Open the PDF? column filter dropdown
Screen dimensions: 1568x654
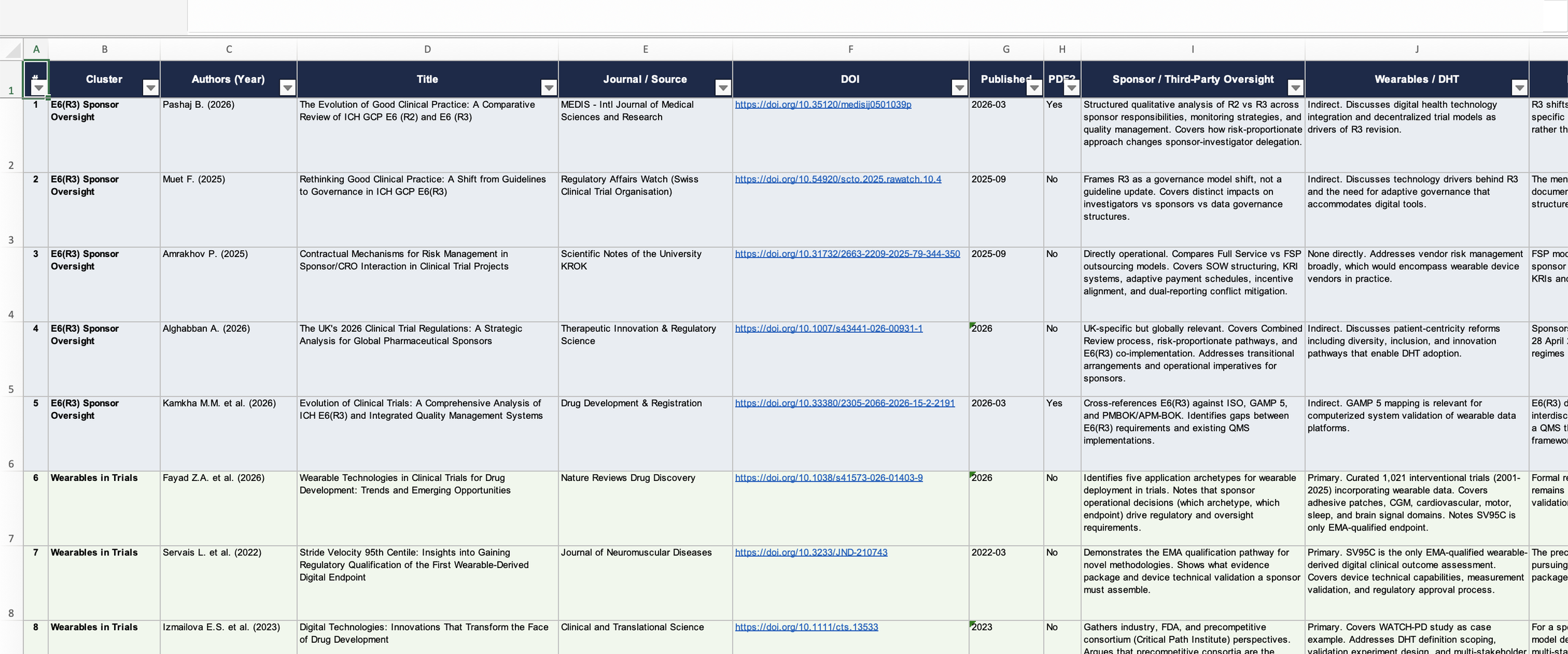1072,88
